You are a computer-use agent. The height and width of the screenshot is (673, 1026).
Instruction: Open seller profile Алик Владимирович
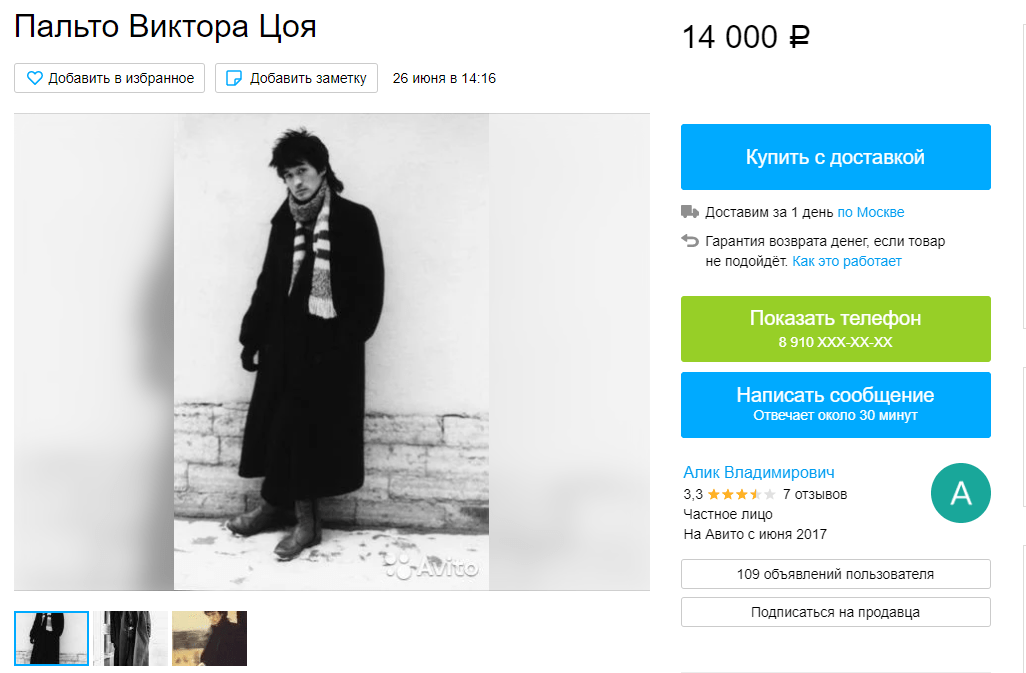758,472
